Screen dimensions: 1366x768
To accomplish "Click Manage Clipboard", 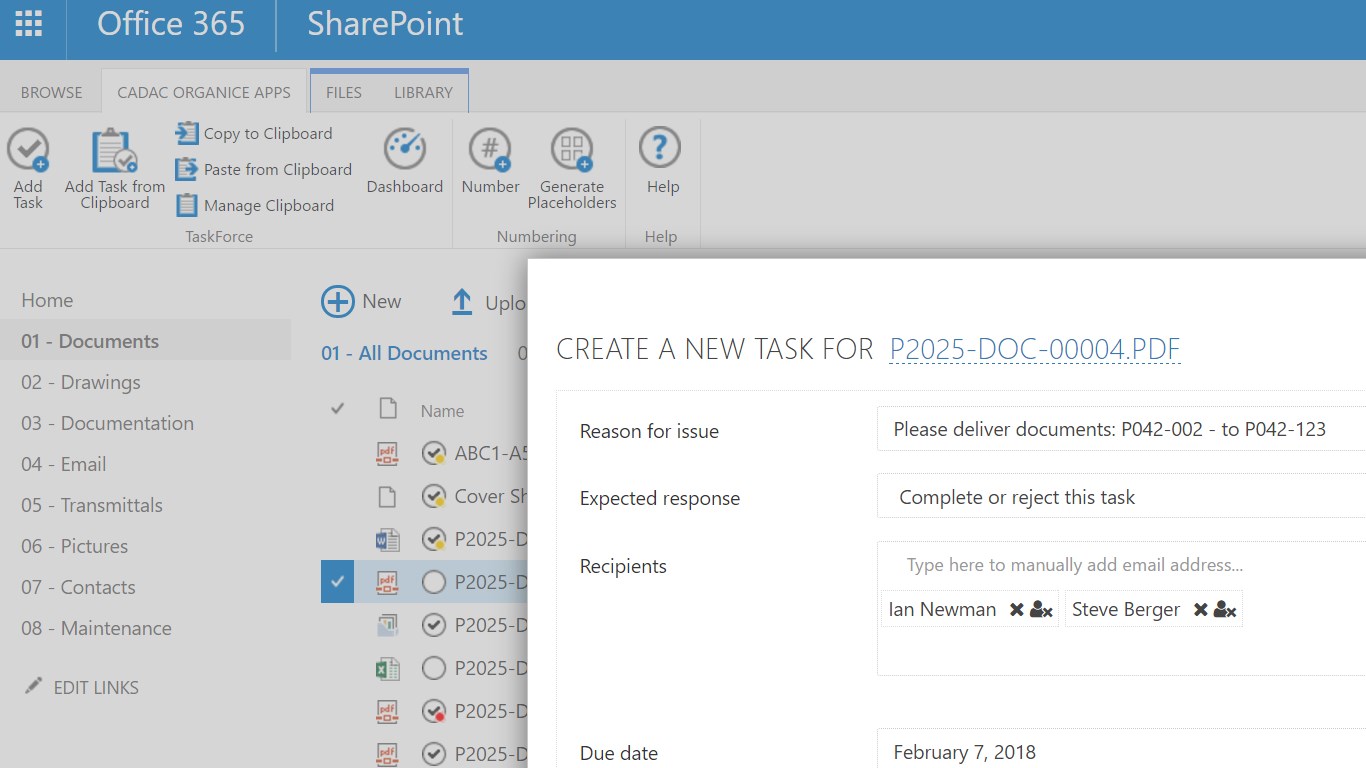I will pyautogui.click(x=255, y=206).
